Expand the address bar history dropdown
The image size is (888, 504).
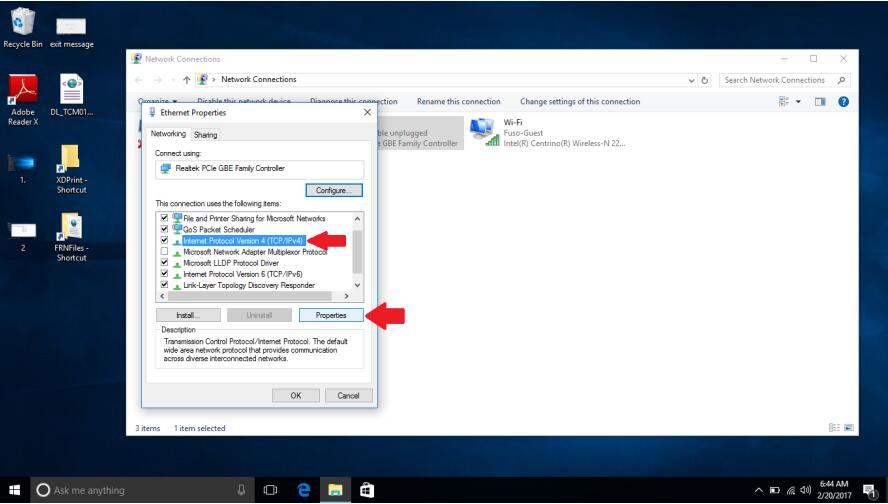(691, 80)
